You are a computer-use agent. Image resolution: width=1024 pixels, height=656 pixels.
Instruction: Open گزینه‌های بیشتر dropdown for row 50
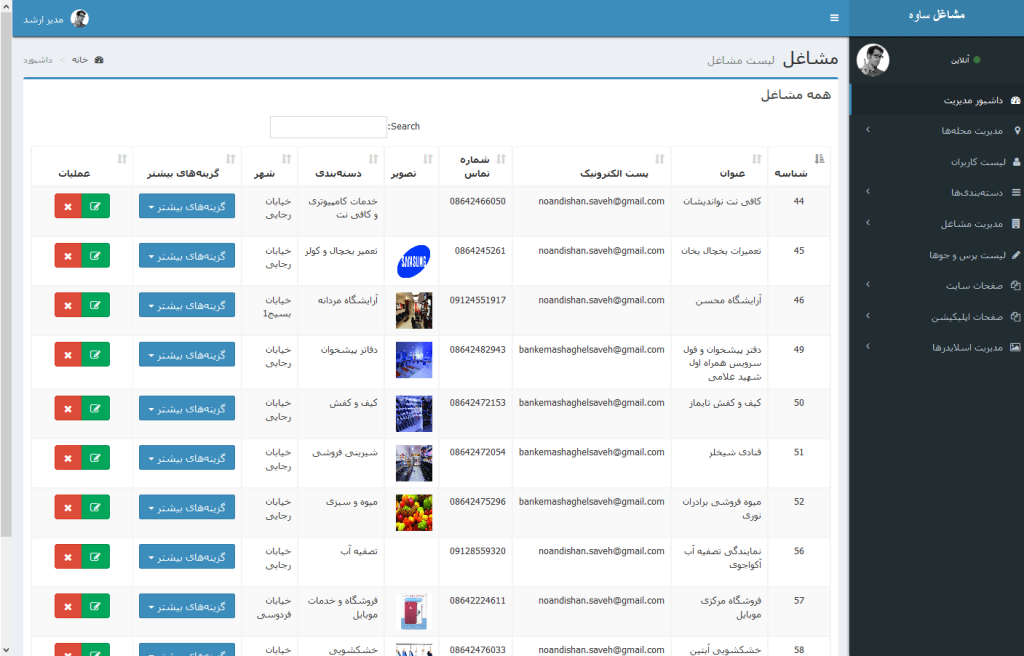coord(187,408)
